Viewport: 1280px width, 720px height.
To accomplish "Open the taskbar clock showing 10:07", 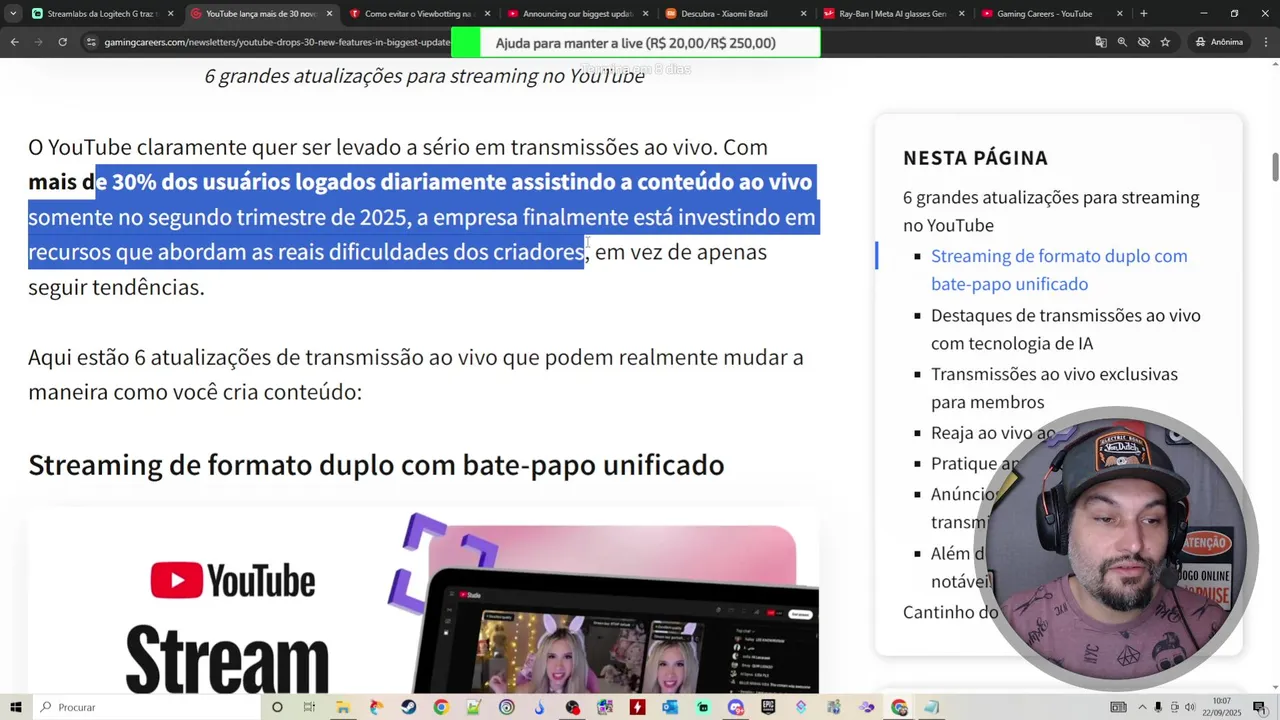I will point(1222,707).
